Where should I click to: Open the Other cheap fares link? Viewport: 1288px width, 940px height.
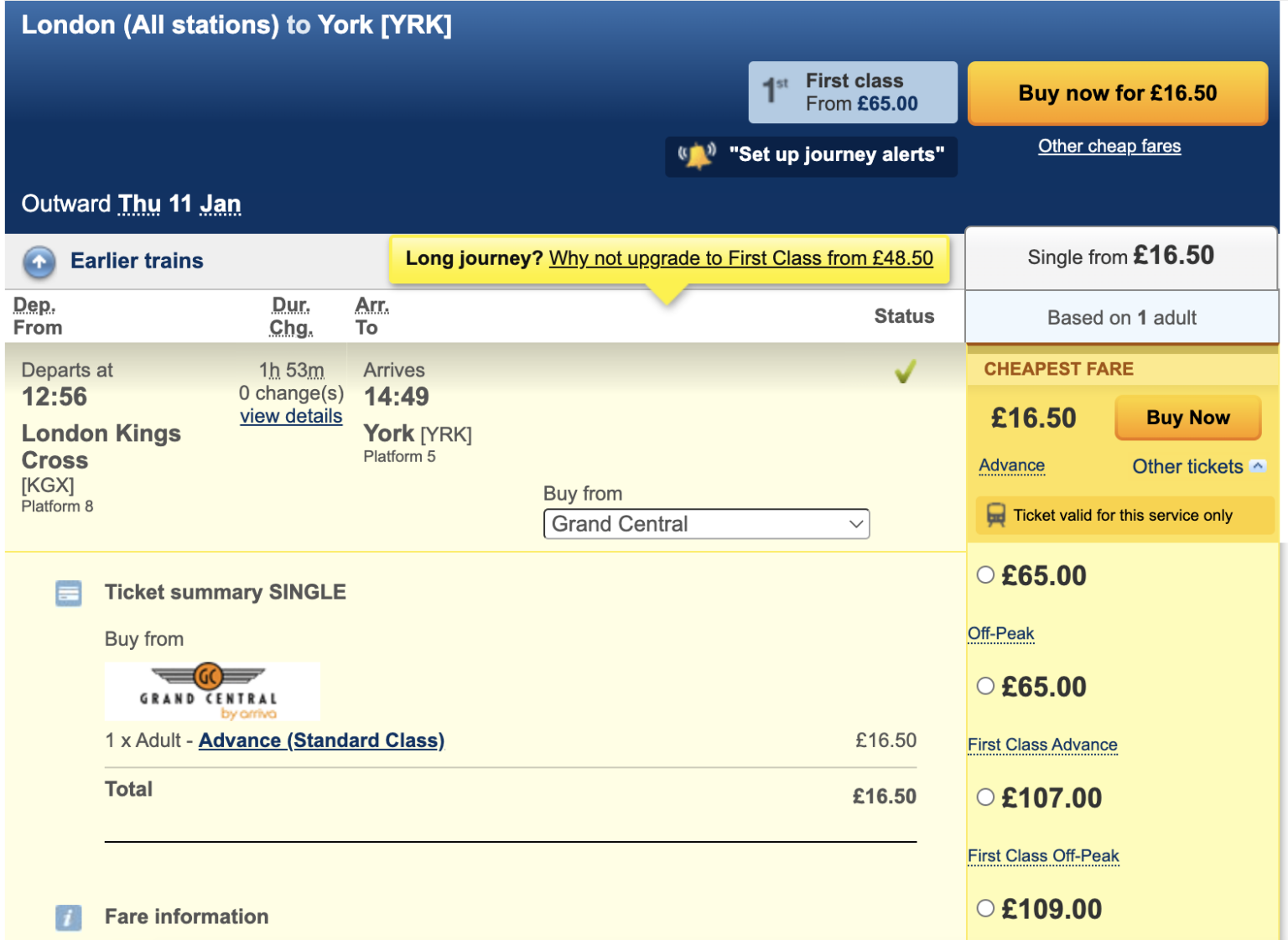point(1109,145)
